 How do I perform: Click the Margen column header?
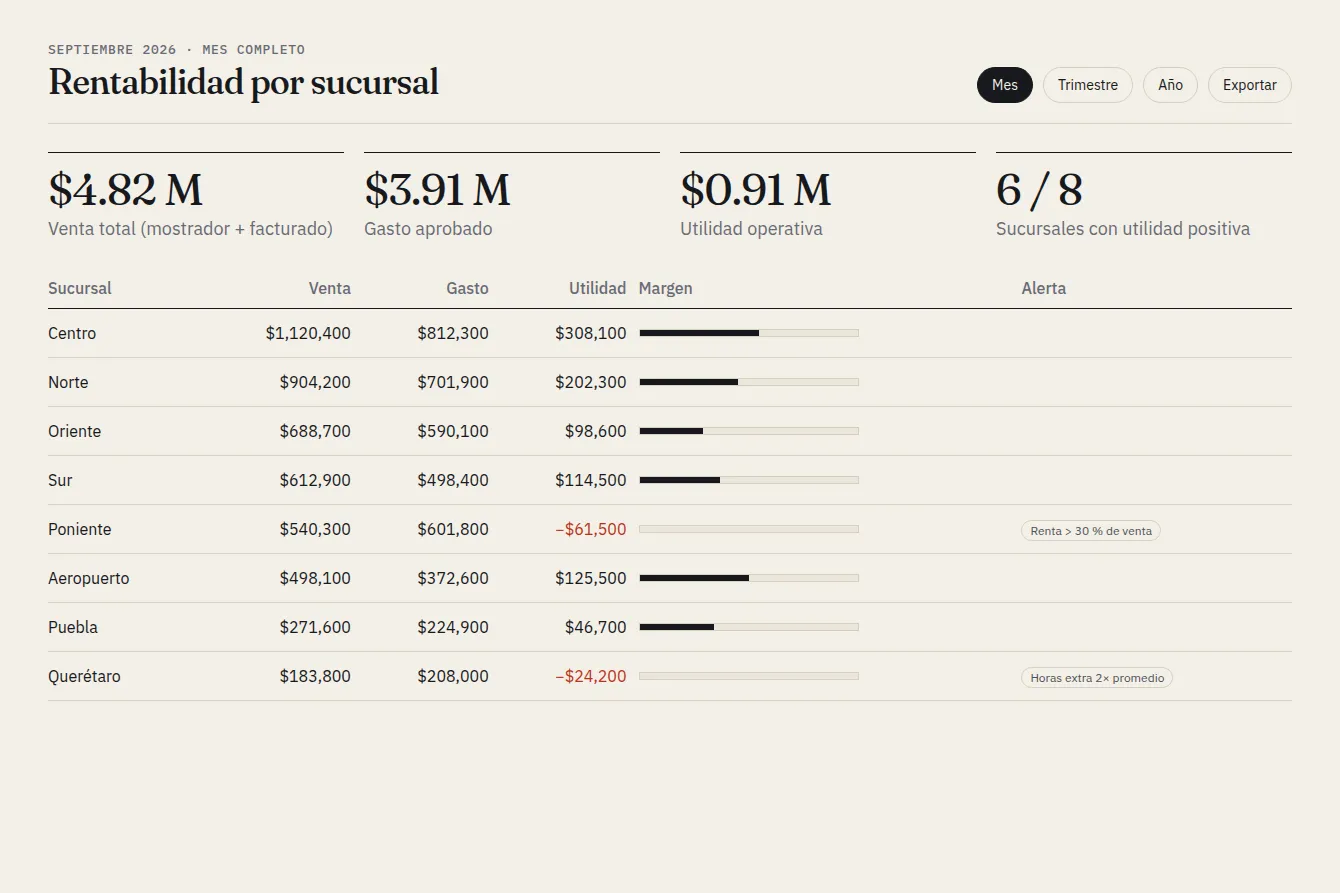(666, 288)
